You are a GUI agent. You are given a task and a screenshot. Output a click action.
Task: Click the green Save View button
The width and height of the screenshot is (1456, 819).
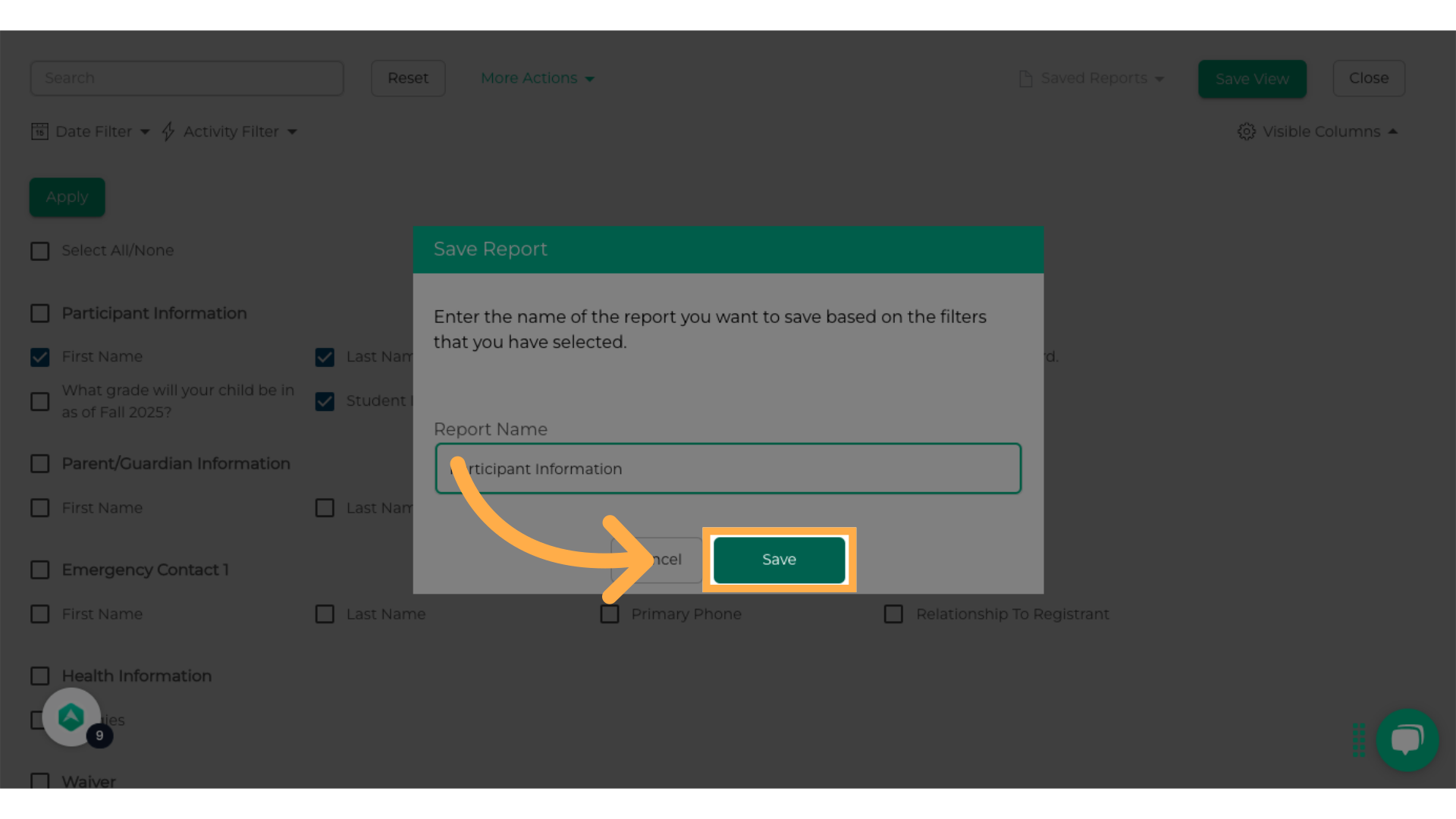point(1252,79)
